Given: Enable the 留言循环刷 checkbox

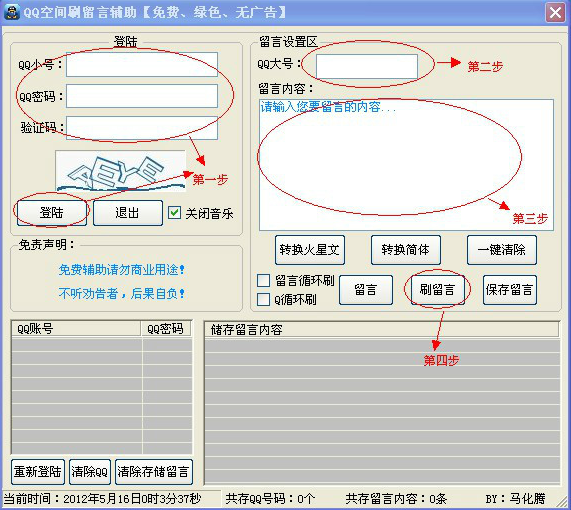Looking at the screenshot, I should tap(263, 281).
